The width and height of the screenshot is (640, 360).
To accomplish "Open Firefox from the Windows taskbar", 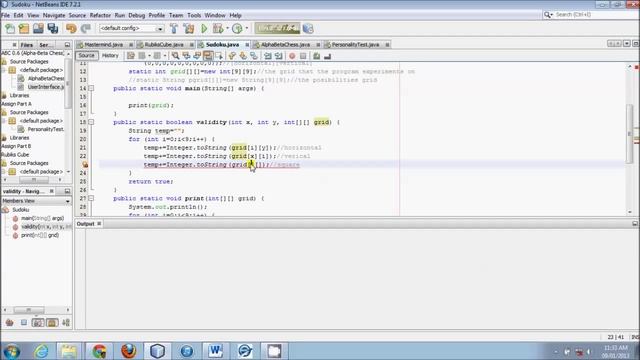I will (128, 351).
